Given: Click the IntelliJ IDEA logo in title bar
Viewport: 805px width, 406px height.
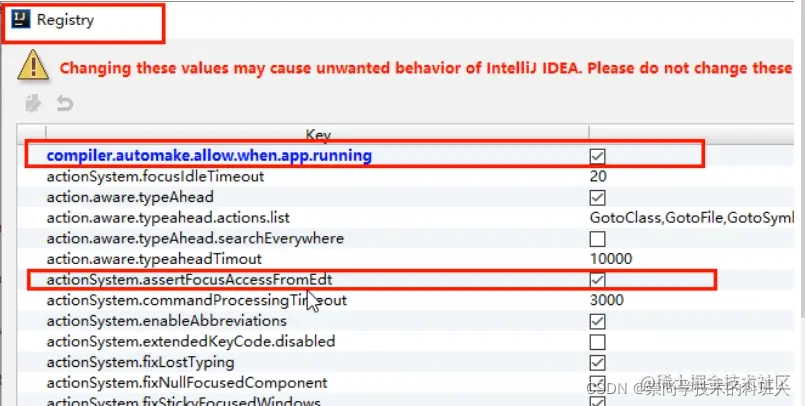Looking at the screenshot, I should pyautogui.click(x=21, y=21).
